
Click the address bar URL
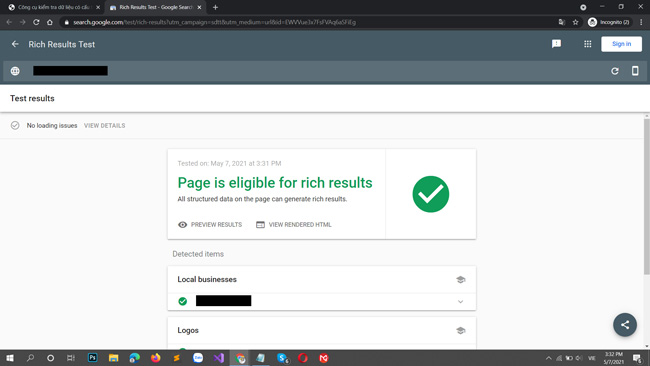tap(214, 22)
